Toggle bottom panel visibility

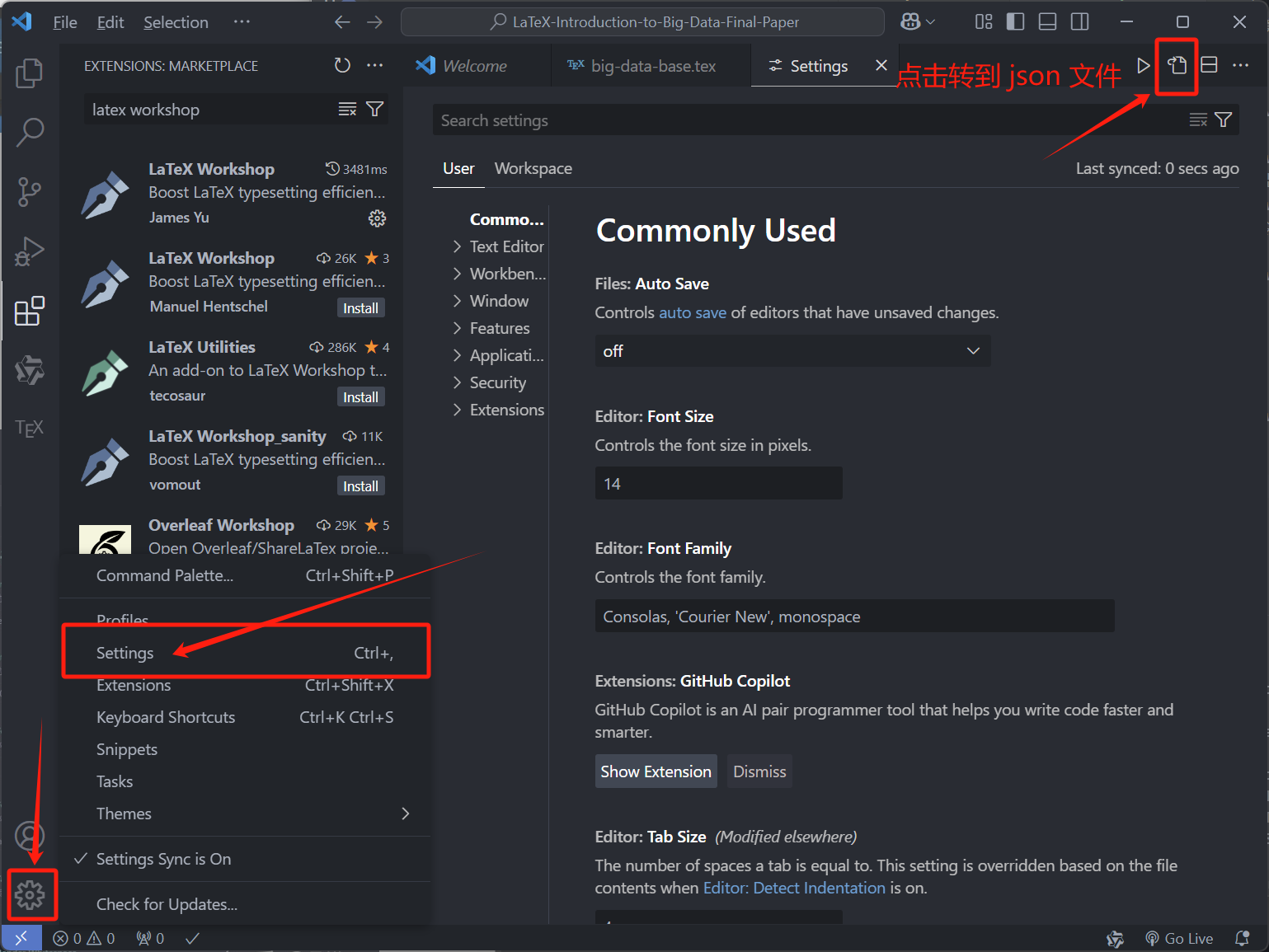coord(1048,22)
